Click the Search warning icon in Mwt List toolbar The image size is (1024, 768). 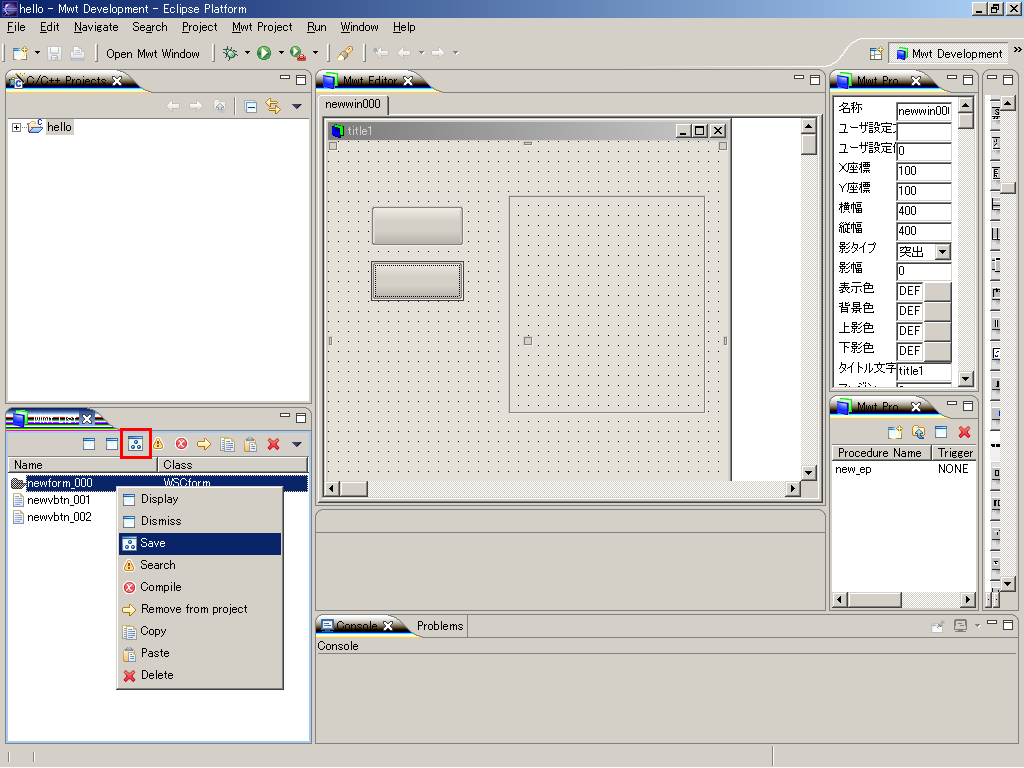click(x=158, y=444)
